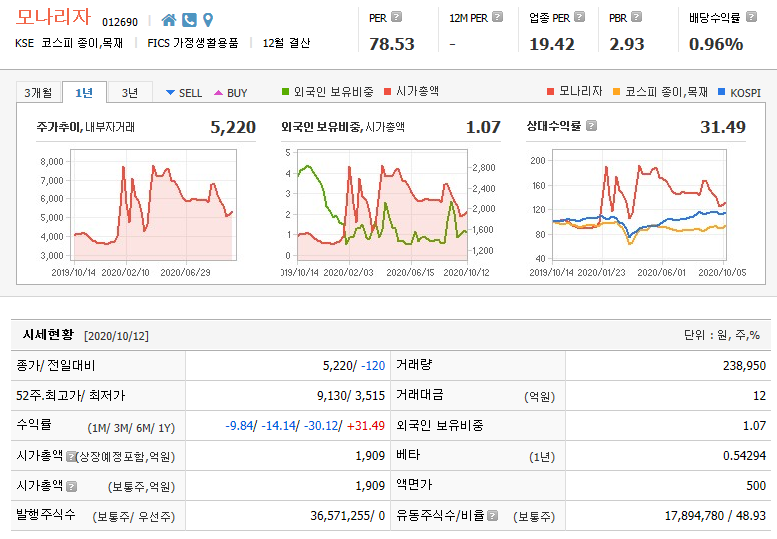Click help icon beside 유동주식수/비율
This screenshot has width=777, height=539.
pyautogui.click(x=492, y=516)
